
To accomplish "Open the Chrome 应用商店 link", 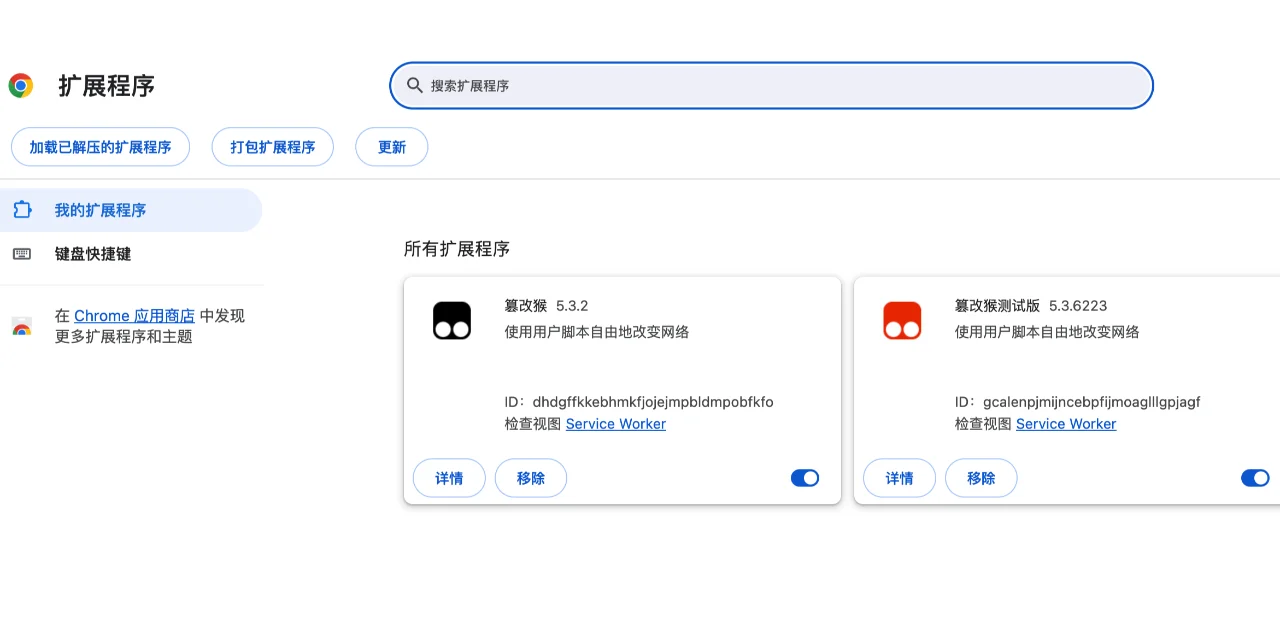I will click(x=134, y=316).
